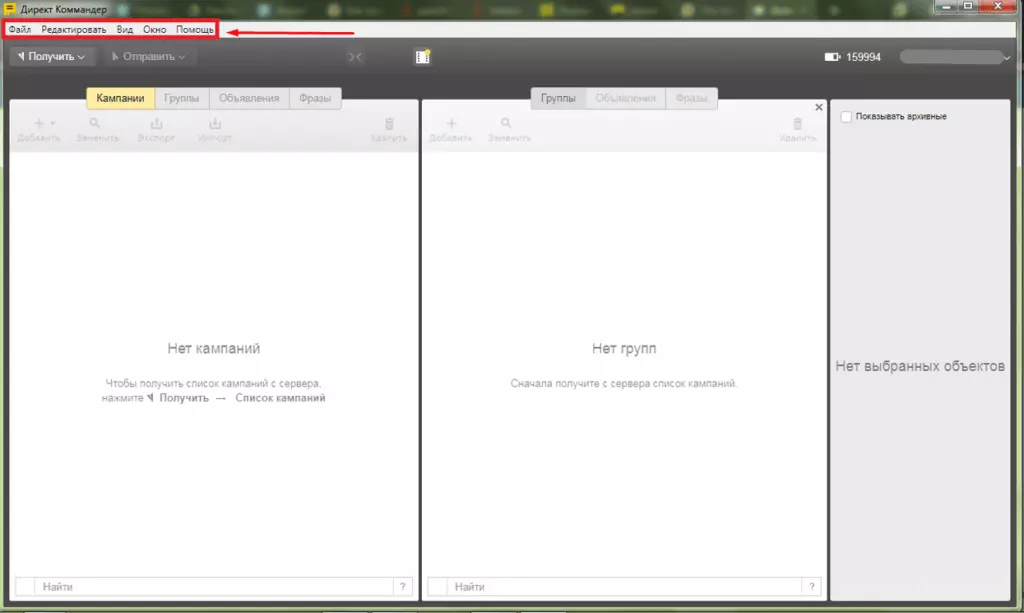The height and width of the screenshot is (613, 1024).
Task: Click the groups search help question mark
Action: [812, 587]
